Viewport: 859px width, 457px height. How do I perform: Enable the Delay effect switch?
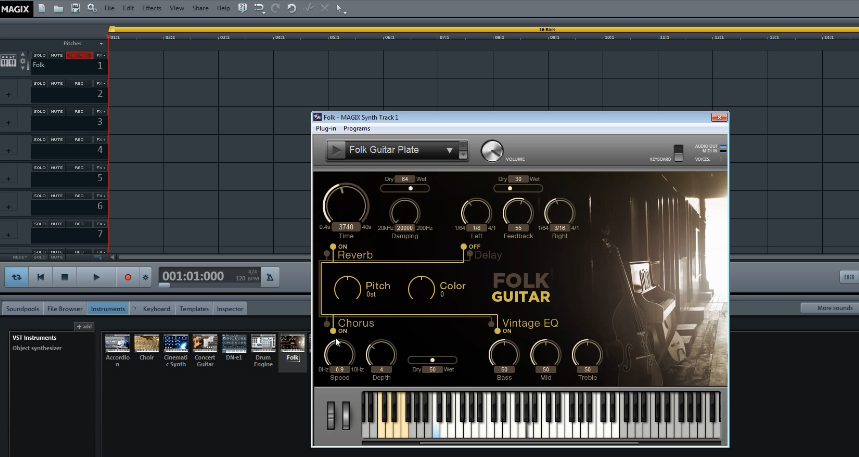click(x=465, y=246)
